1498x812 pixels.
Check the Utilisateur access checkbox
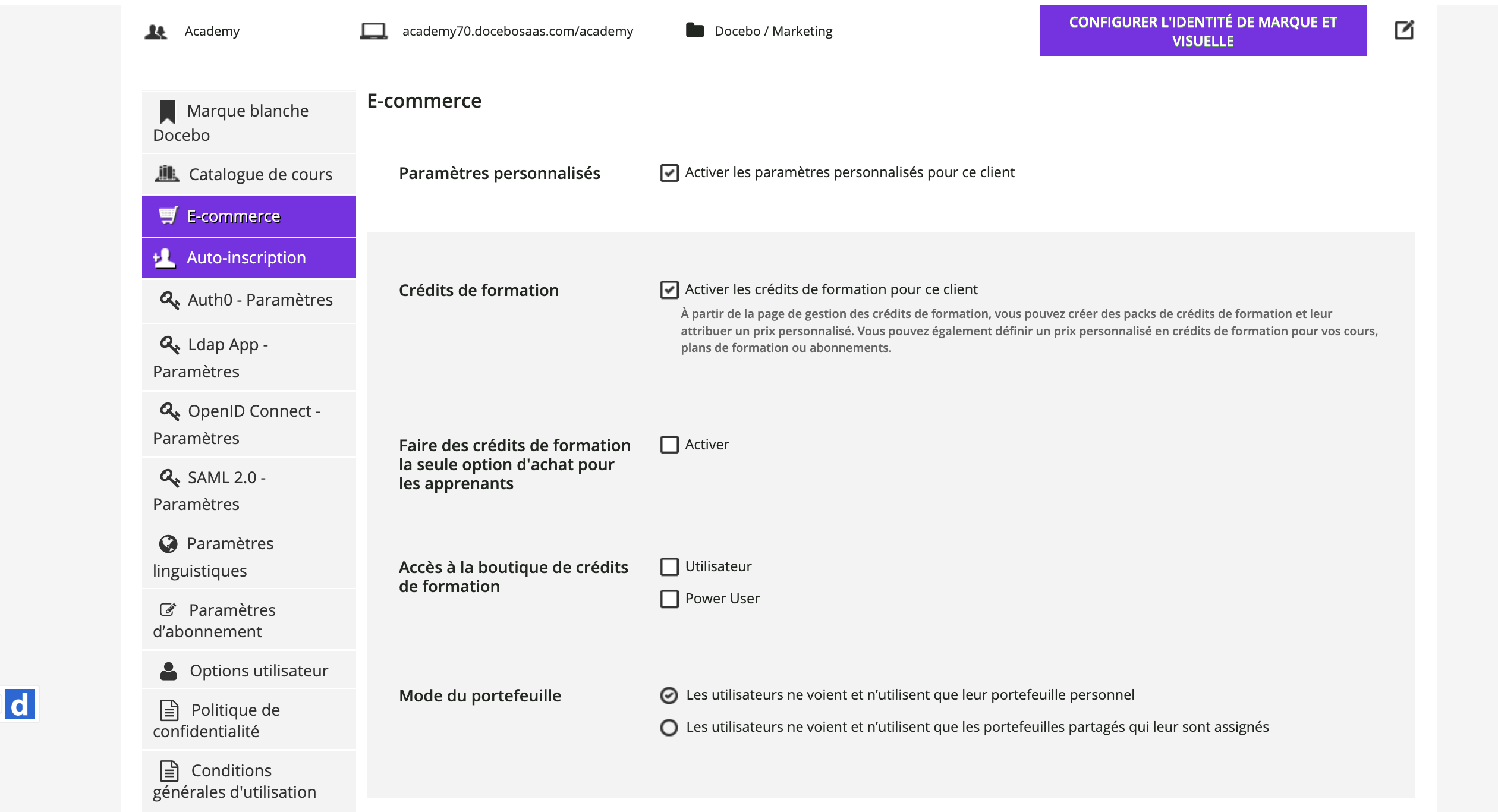click(669, 566)
